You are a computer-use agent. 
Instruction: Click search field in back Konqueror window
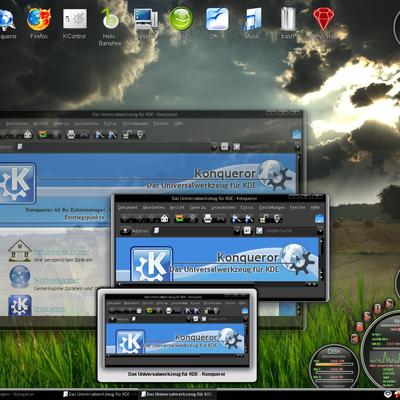(x=268, y=147)
